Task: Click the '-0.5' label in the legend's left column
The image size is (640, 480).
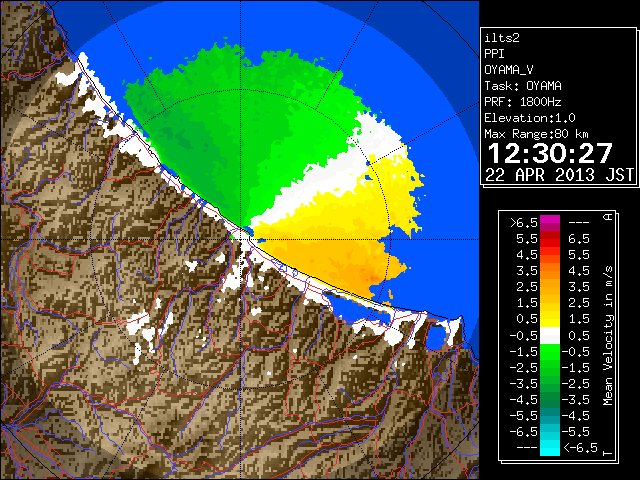Action: point(524,336)
